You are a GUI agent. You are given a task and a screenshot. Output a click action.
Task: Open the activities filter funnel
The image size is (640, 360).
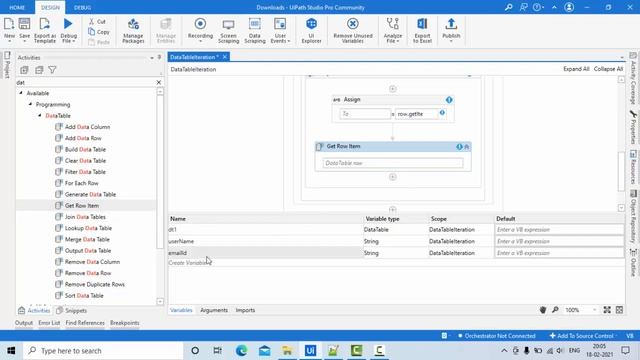pos(52,70)
